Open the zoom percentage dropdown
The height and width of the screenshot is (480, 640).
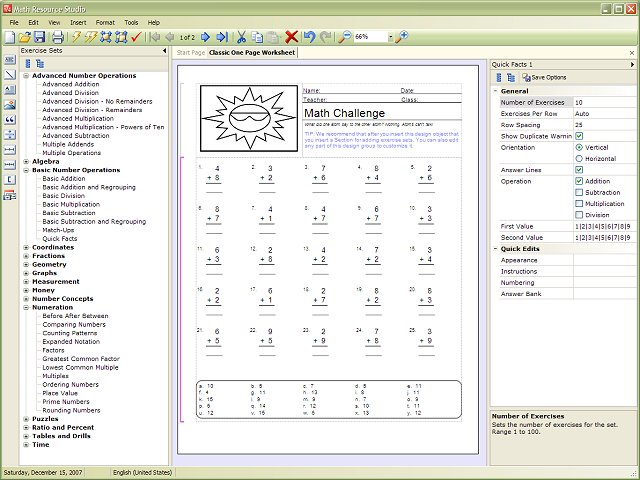(389, 37)
